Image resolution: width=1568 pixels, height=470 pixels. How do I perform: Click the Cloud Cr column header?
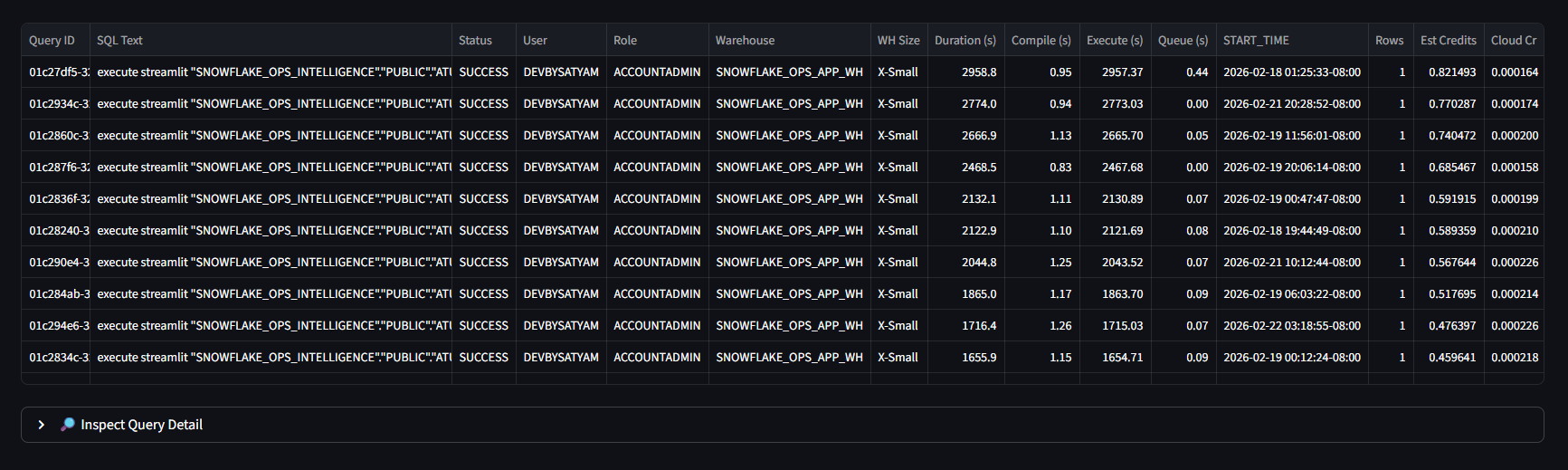click(1514, 41)
